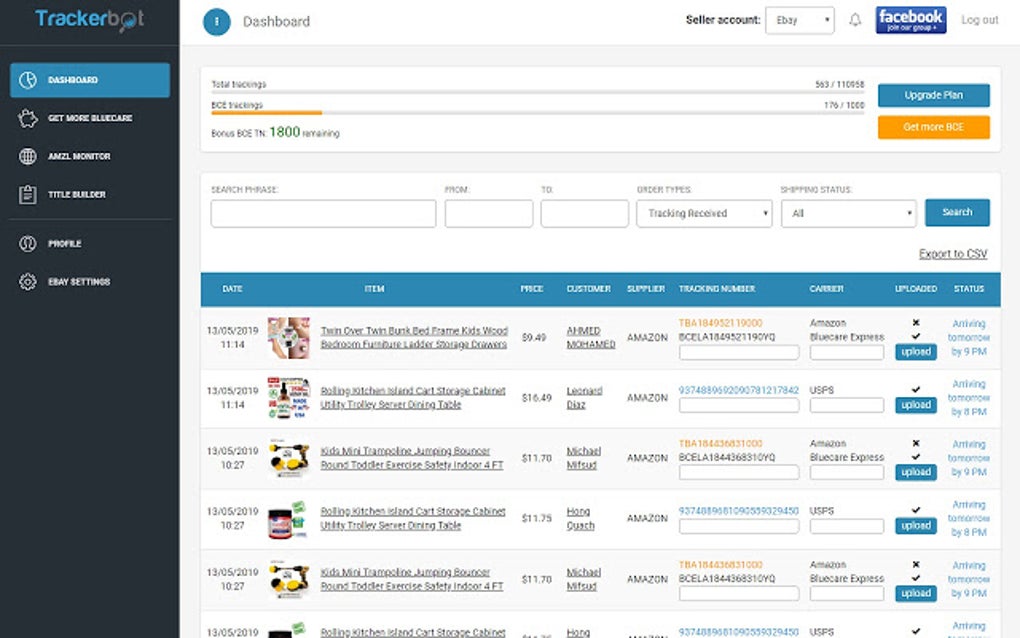1020x638 pixels.
Task: Sort by Date column header
Action: [x=232, y=289]
